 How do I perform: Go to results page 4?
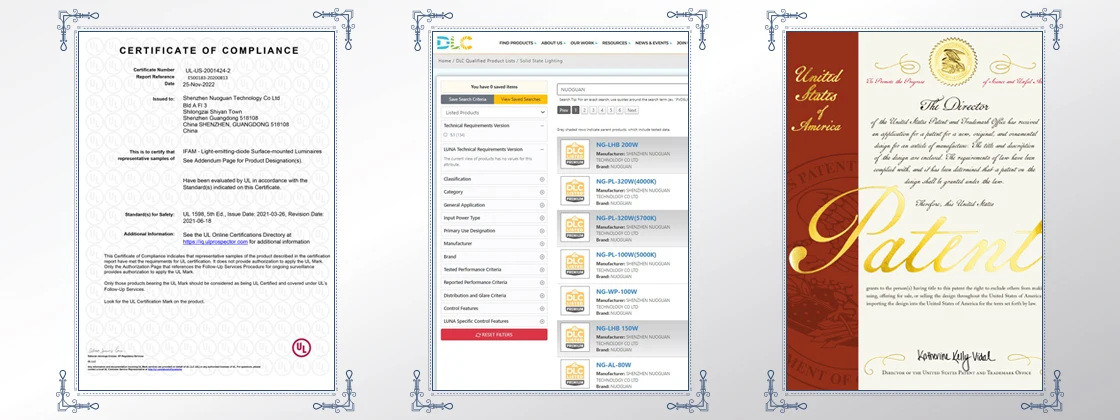(x=602, y=111)
